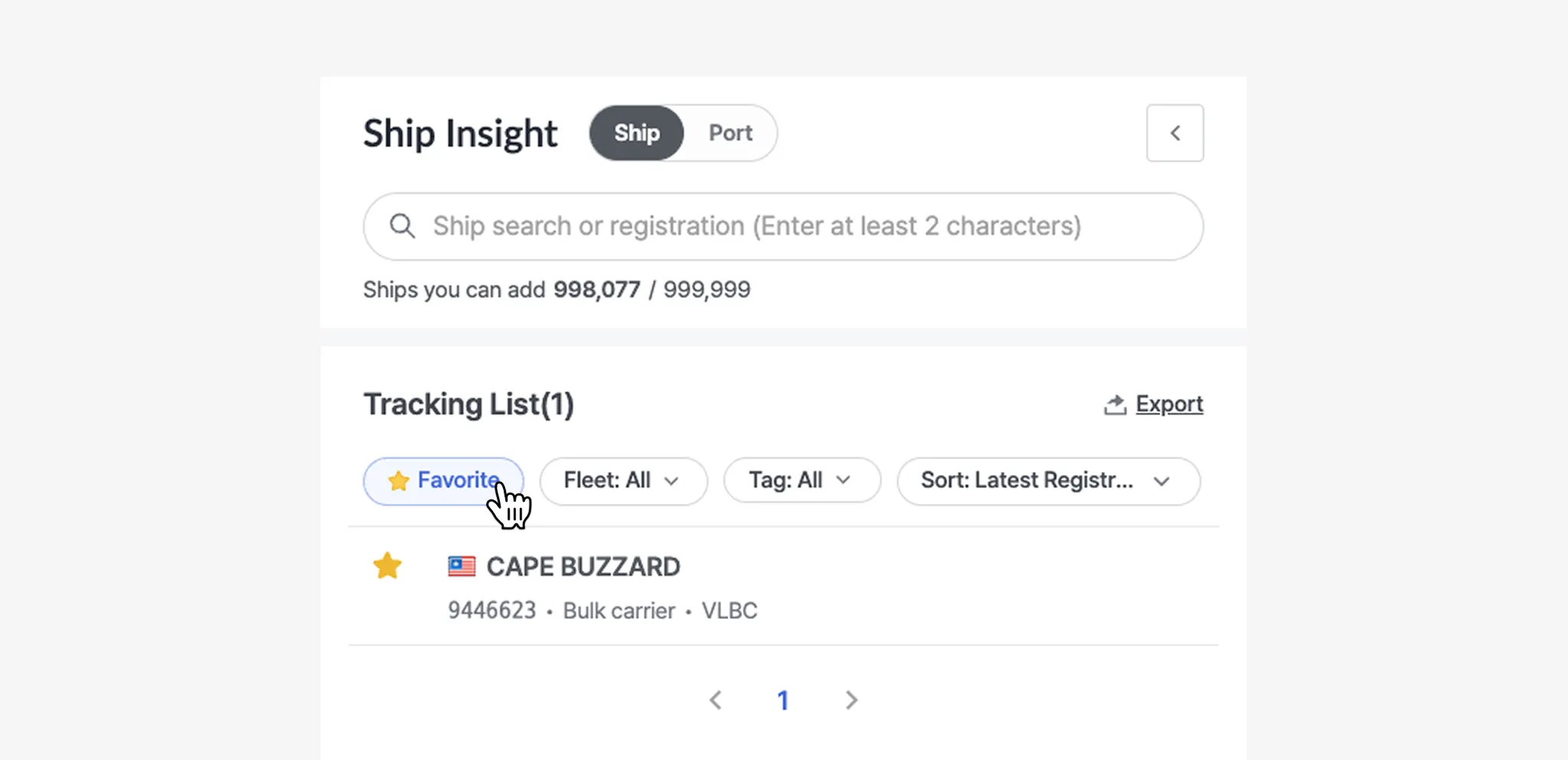Go to next page arrow
This screenshot has width=1568, height=760.
851,700
